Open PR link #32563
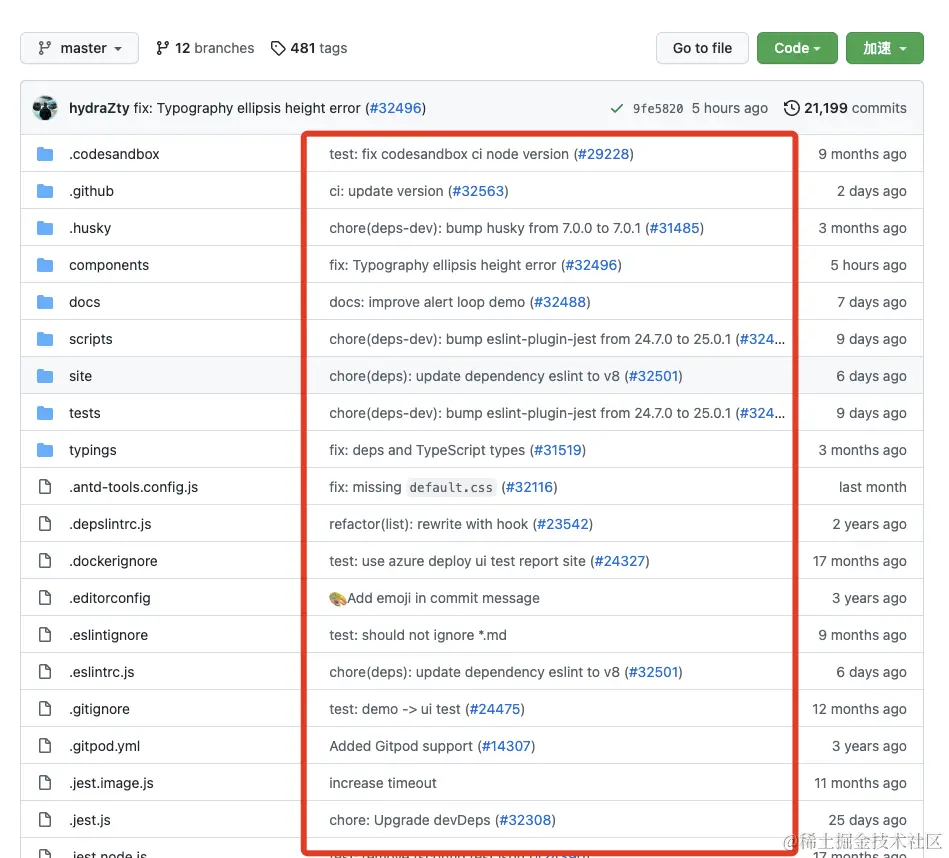This screenshot has width=949, height=858. pos(478,191)
